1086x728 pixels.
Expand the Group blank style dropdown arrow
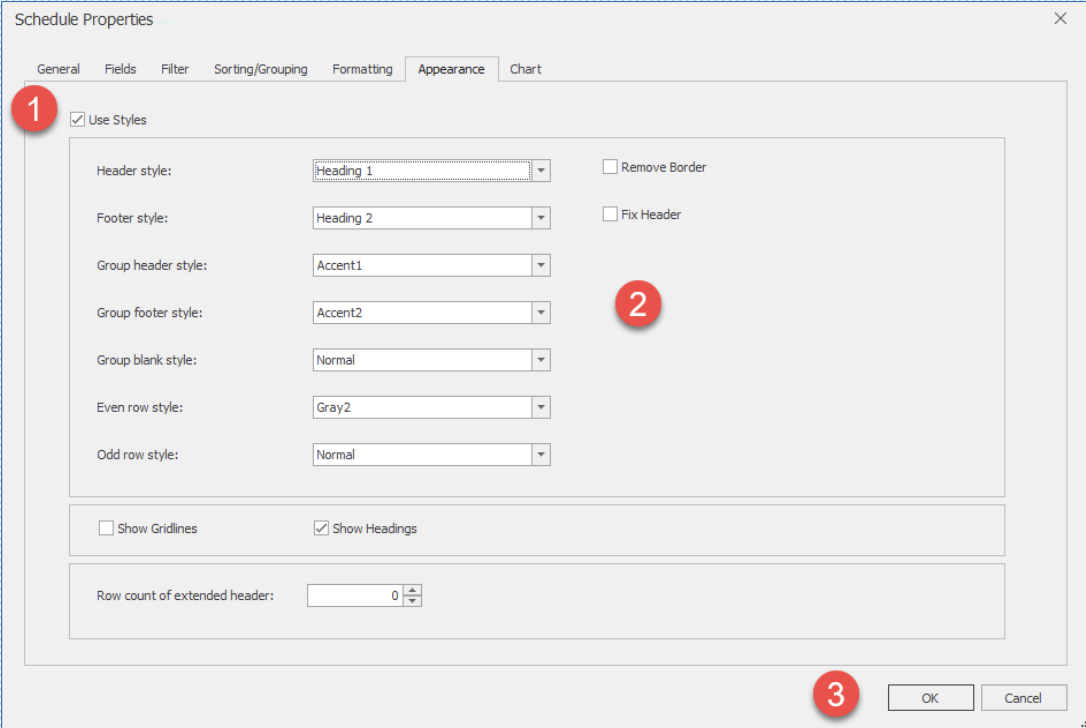point(541,360)
